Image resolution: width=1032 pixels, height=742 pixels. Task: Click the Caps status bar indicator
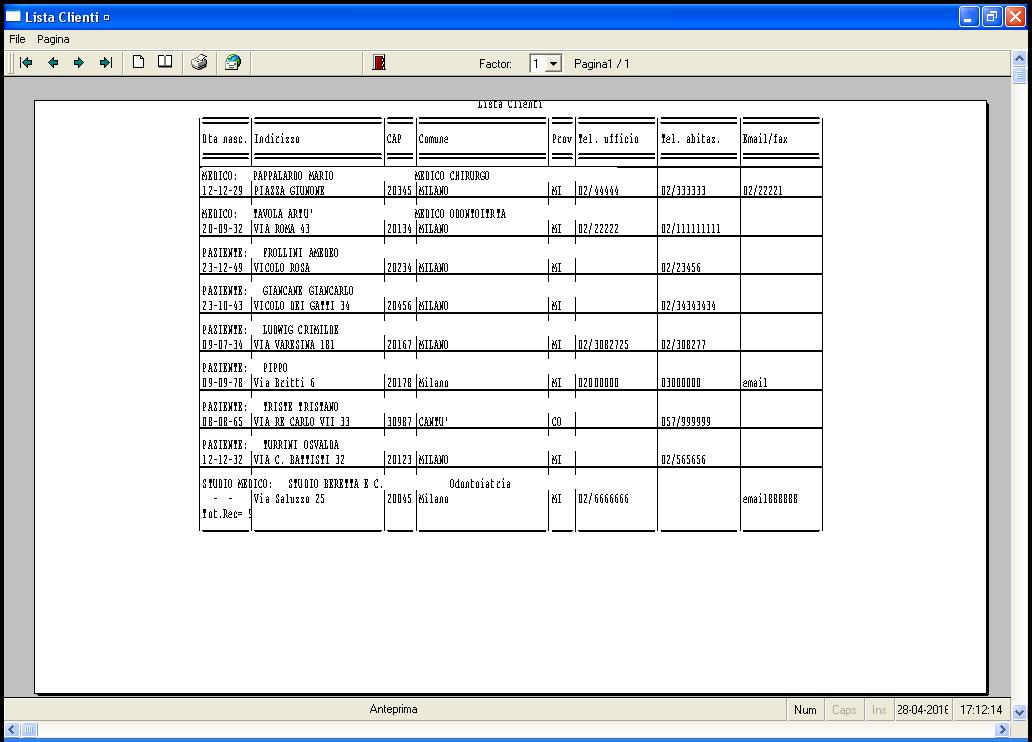(x=844, y=710)
